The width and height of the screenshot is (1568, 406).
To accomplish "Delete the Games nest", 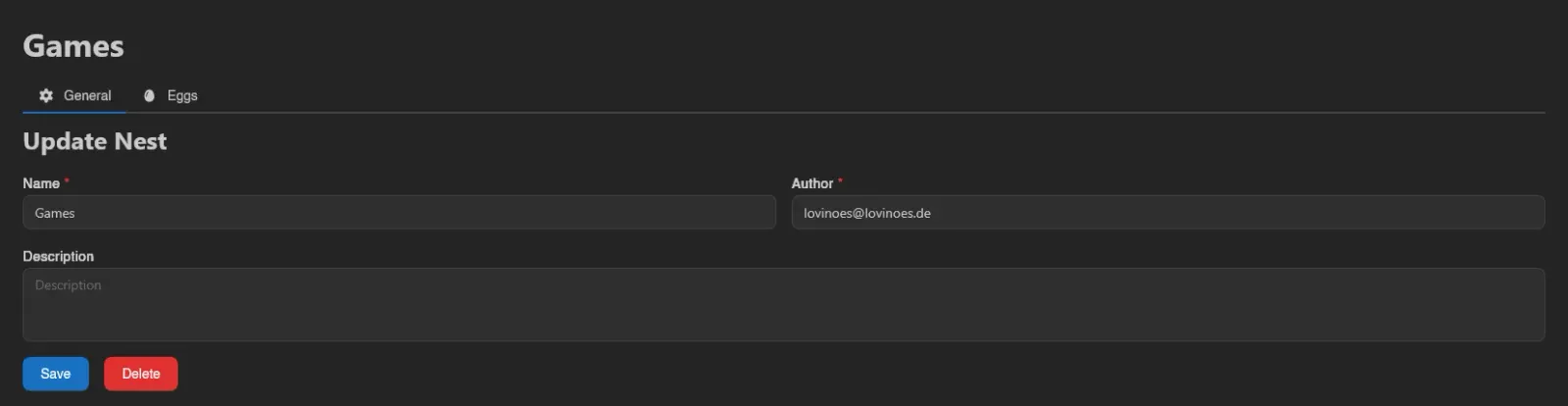I will (x=141, y=374).
